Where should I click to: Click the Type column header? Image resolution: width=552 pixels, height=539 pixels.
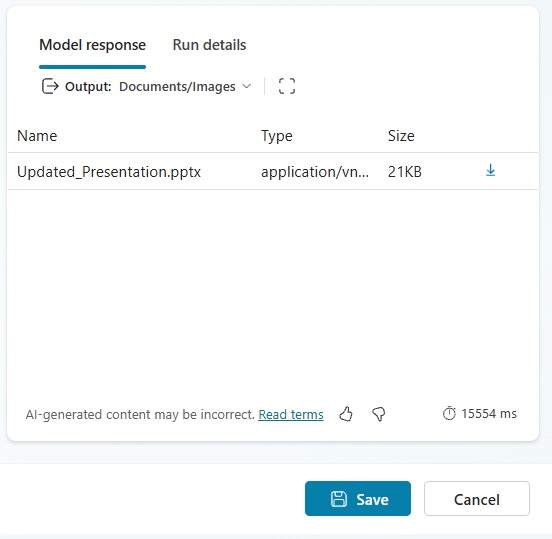pyautogui.click(x=277, y=136)
